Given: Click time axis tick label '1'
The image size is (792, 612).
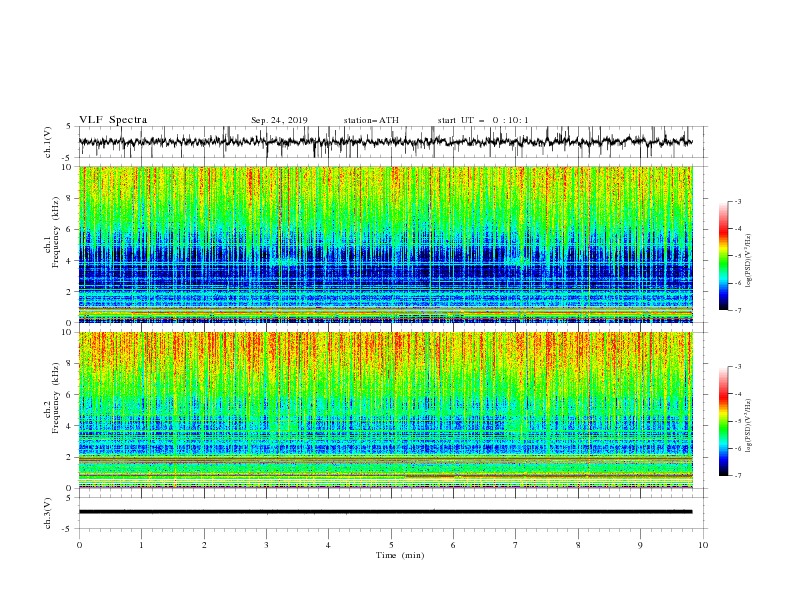Looking at the screenshot, I should point(141,545).
